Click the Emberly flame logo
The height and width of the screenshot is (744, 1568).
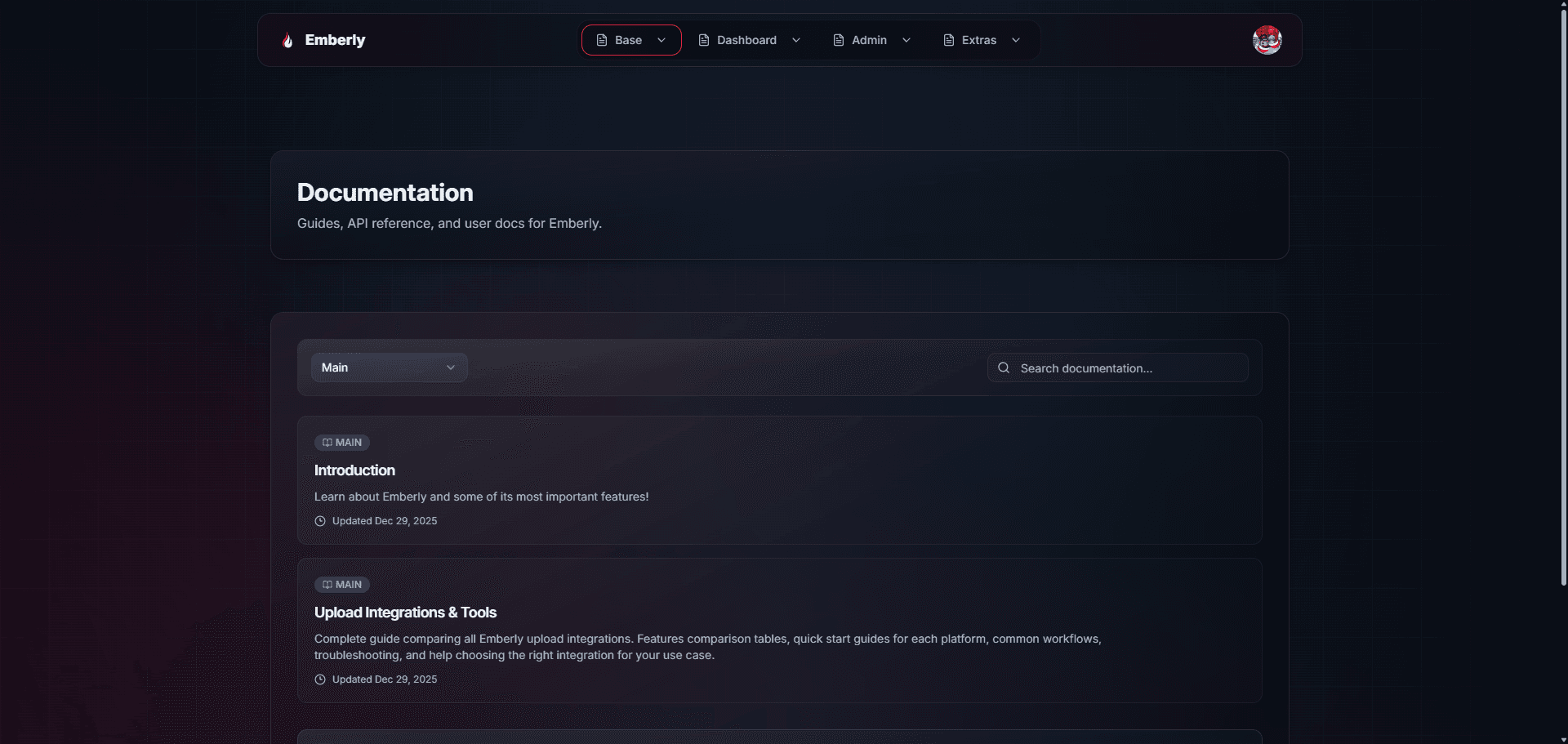pyautogui.click(x=287, y=39)
